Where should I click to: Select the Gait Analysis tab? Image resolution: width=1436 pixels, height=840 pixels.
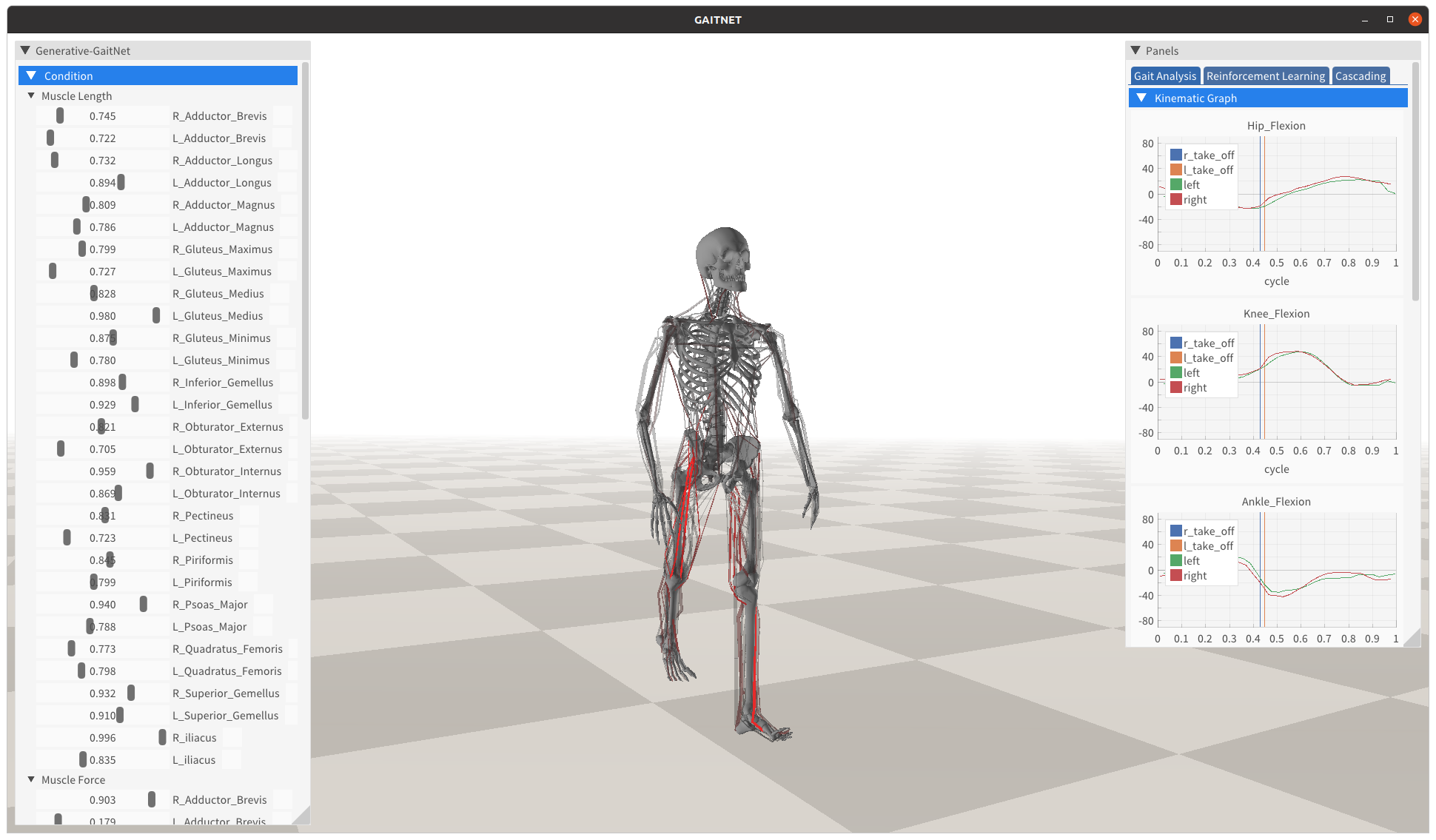pyautogui.click(x=1164, y=75)
